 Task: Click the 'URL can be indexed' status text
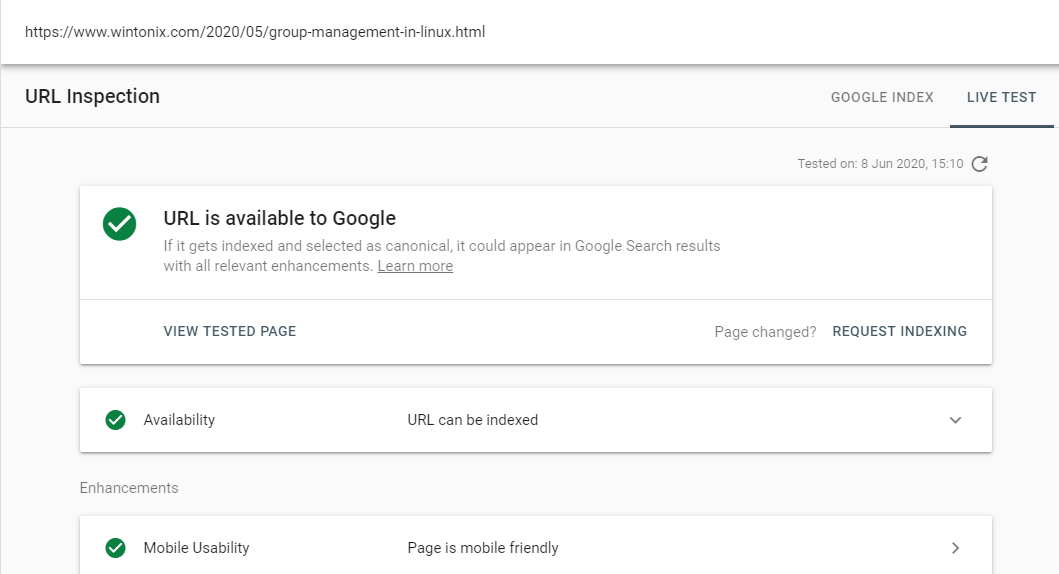473,420
